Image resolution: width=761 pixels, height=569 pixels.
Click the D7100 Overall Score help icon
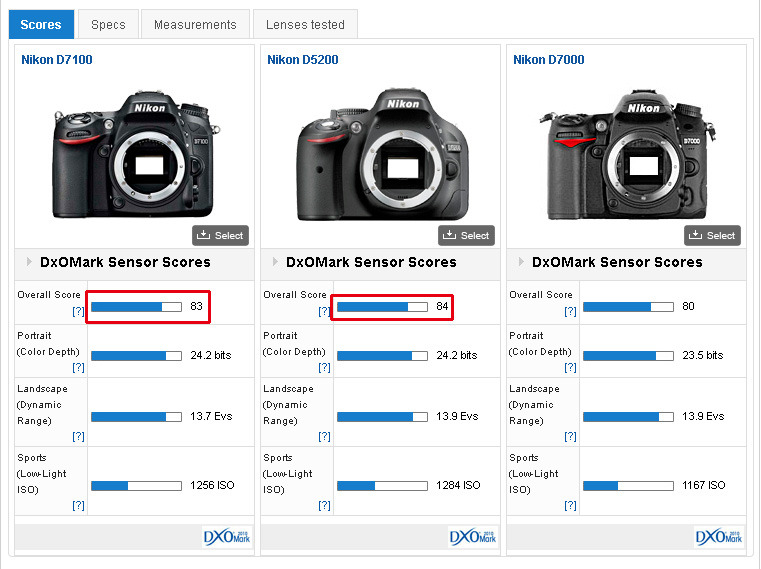[78, 312]
